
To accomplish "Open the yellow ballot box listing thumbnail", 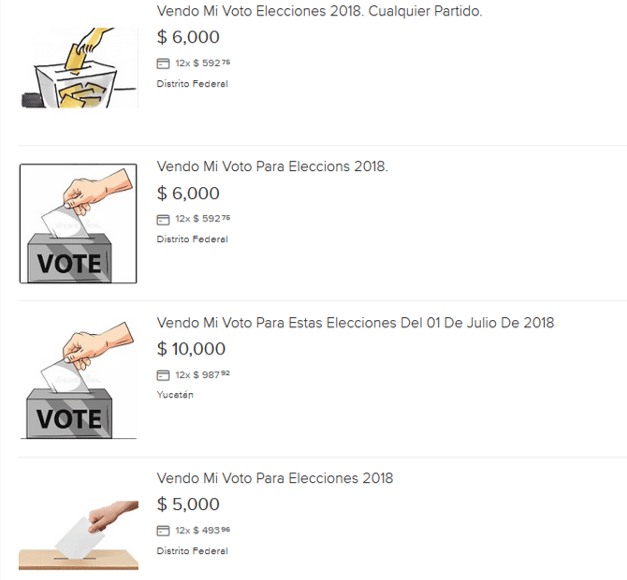I will (78, 67).
